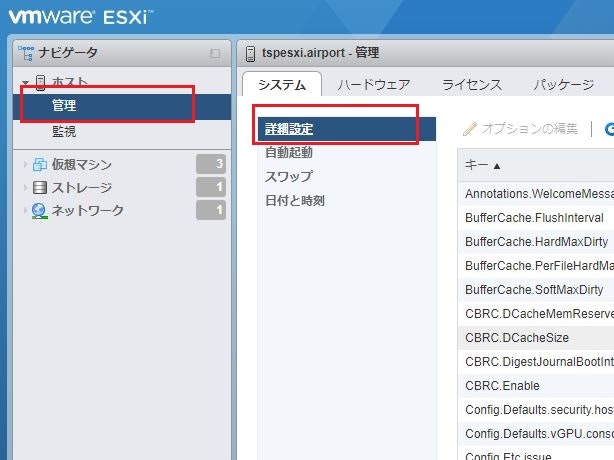Open 仮想マシン in the Navigator

pyautogui.click(x=82, y=164)
